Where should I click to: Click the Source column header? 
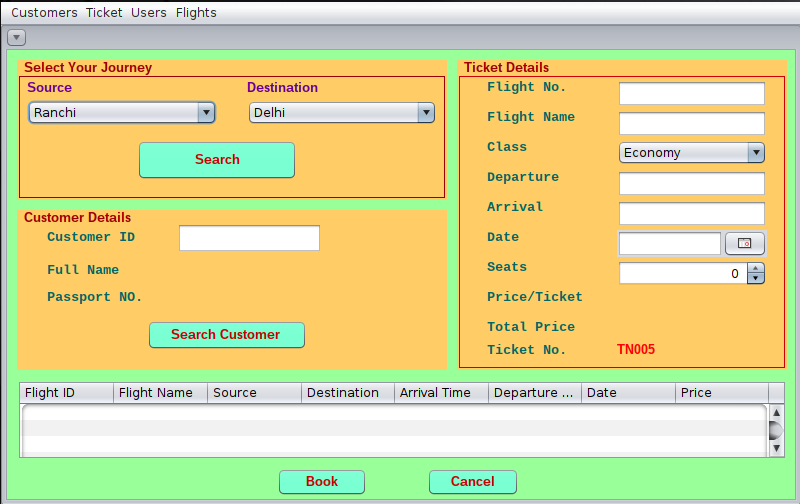tap(254, 393)
